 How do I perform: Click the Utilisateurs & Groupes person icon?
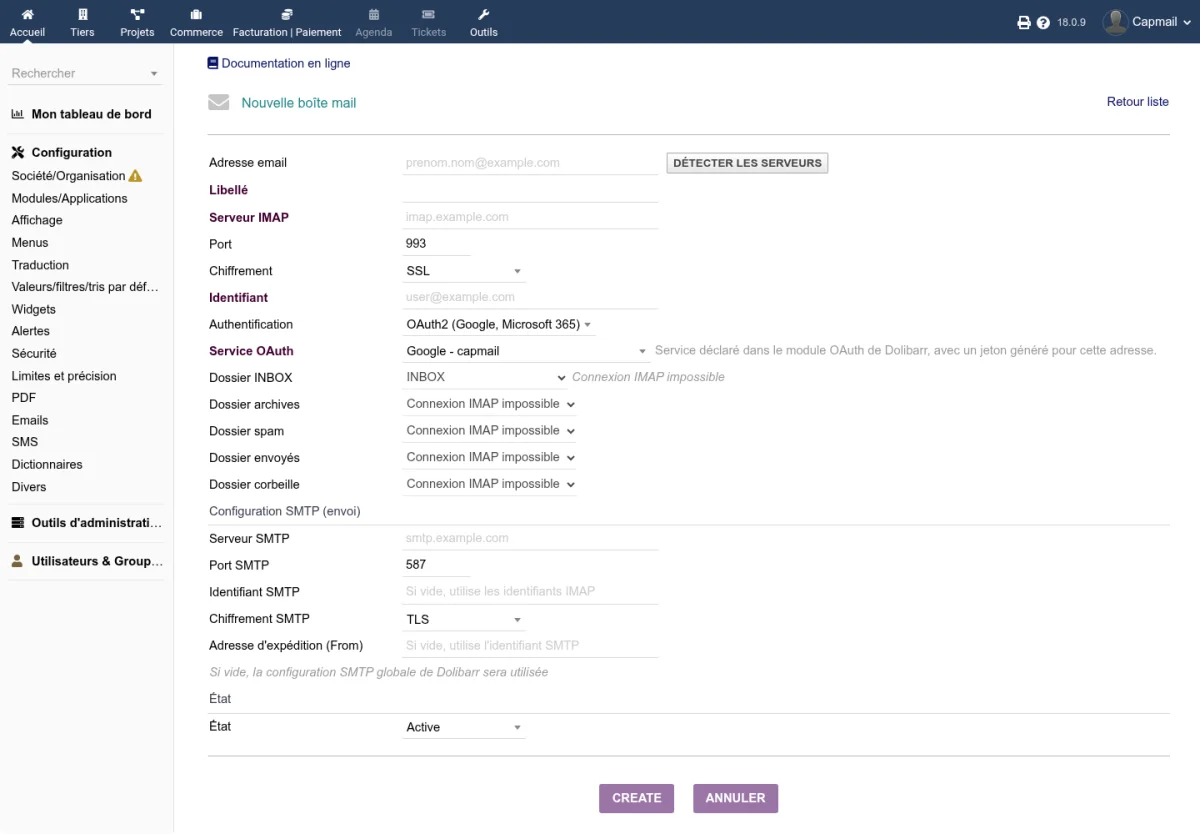coord(17,561)
